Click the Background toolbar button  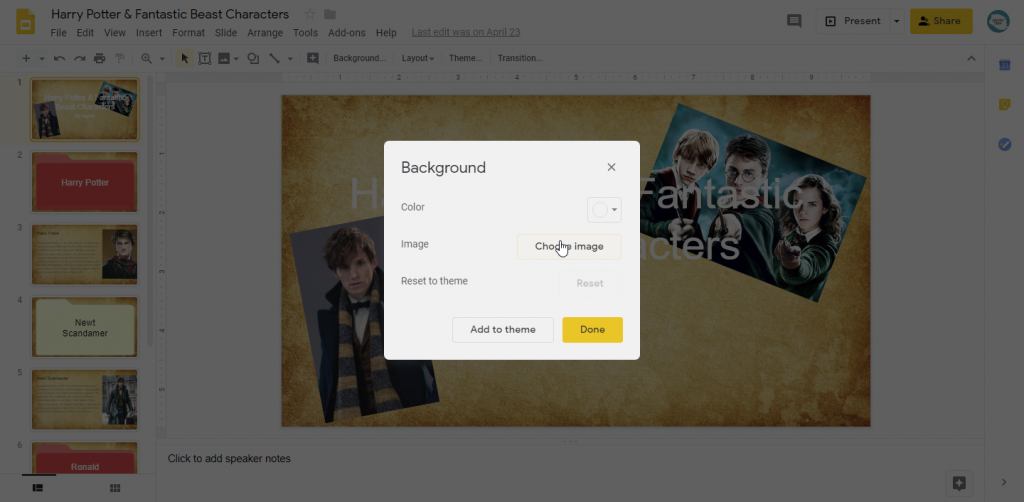(360, 58)
